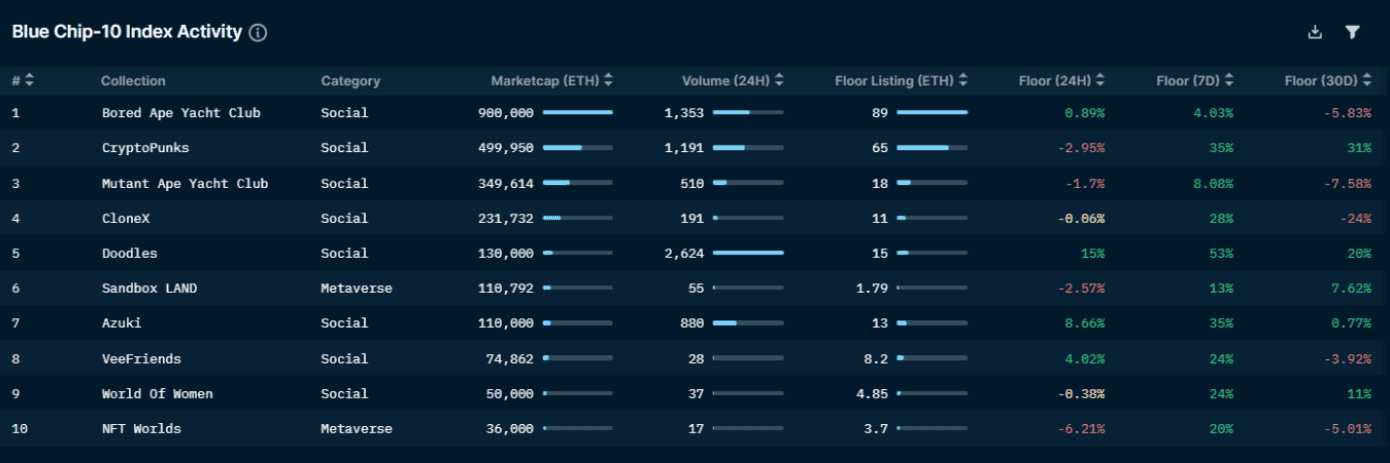This screenshot has height=463, width=1390.
Task: Click the Collection column header
Action: (x=133, y=81)
